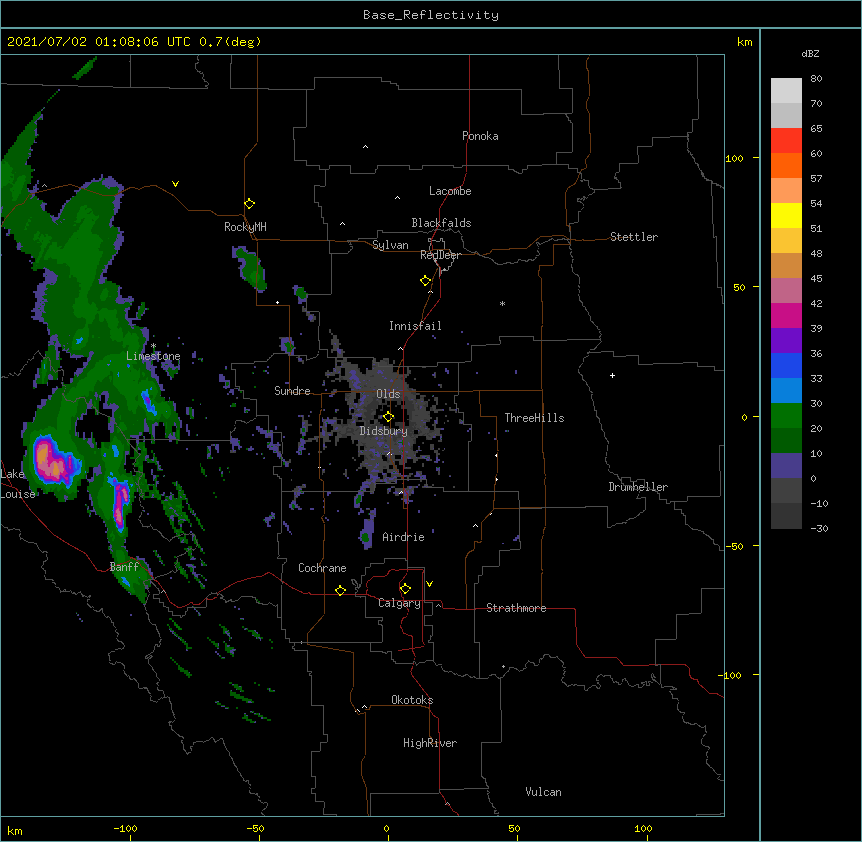
Task: Click the pink-orange storm core near Lake Louise
Action: (53, 461)
